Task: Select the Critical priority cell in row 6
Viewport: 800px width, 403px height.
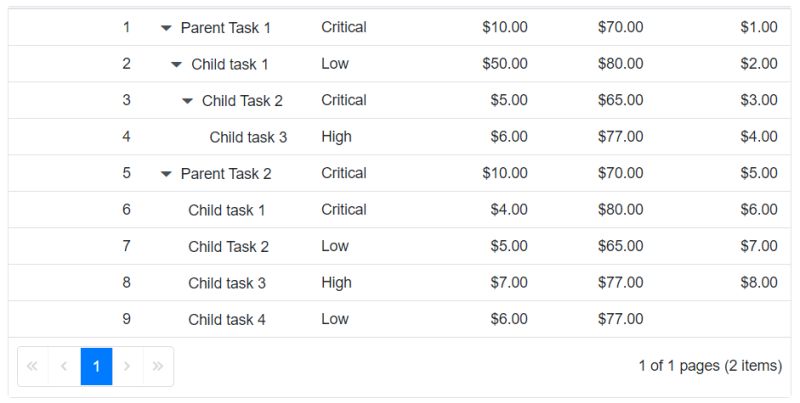Action: [343, 210]
